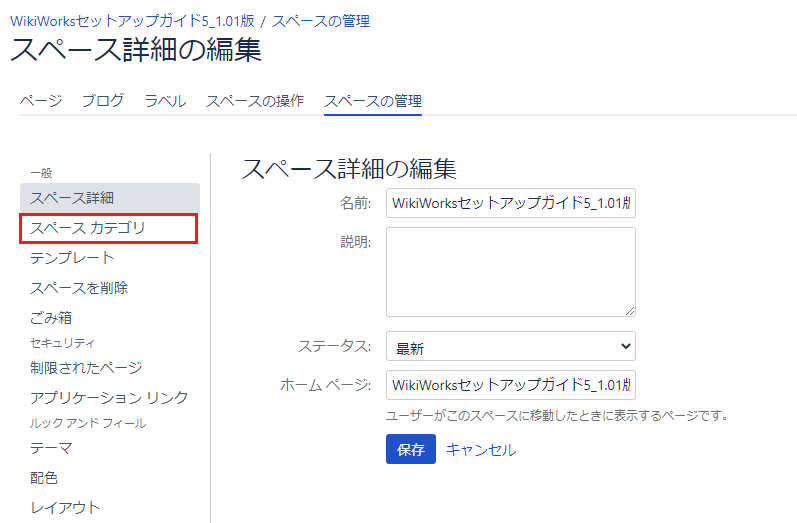Open the ブログ tab

pyautogui.click(x=103, y=100)
